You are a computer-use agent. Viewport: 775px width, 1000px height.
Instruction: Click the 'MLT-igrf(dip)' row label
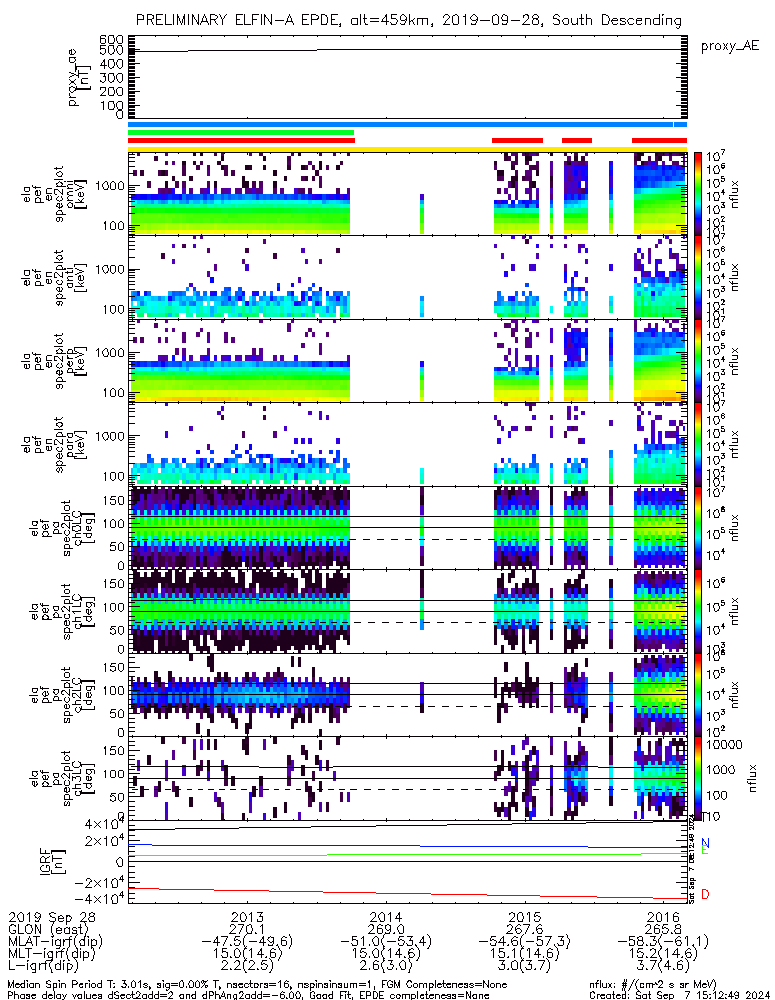(x=51, y=953)
